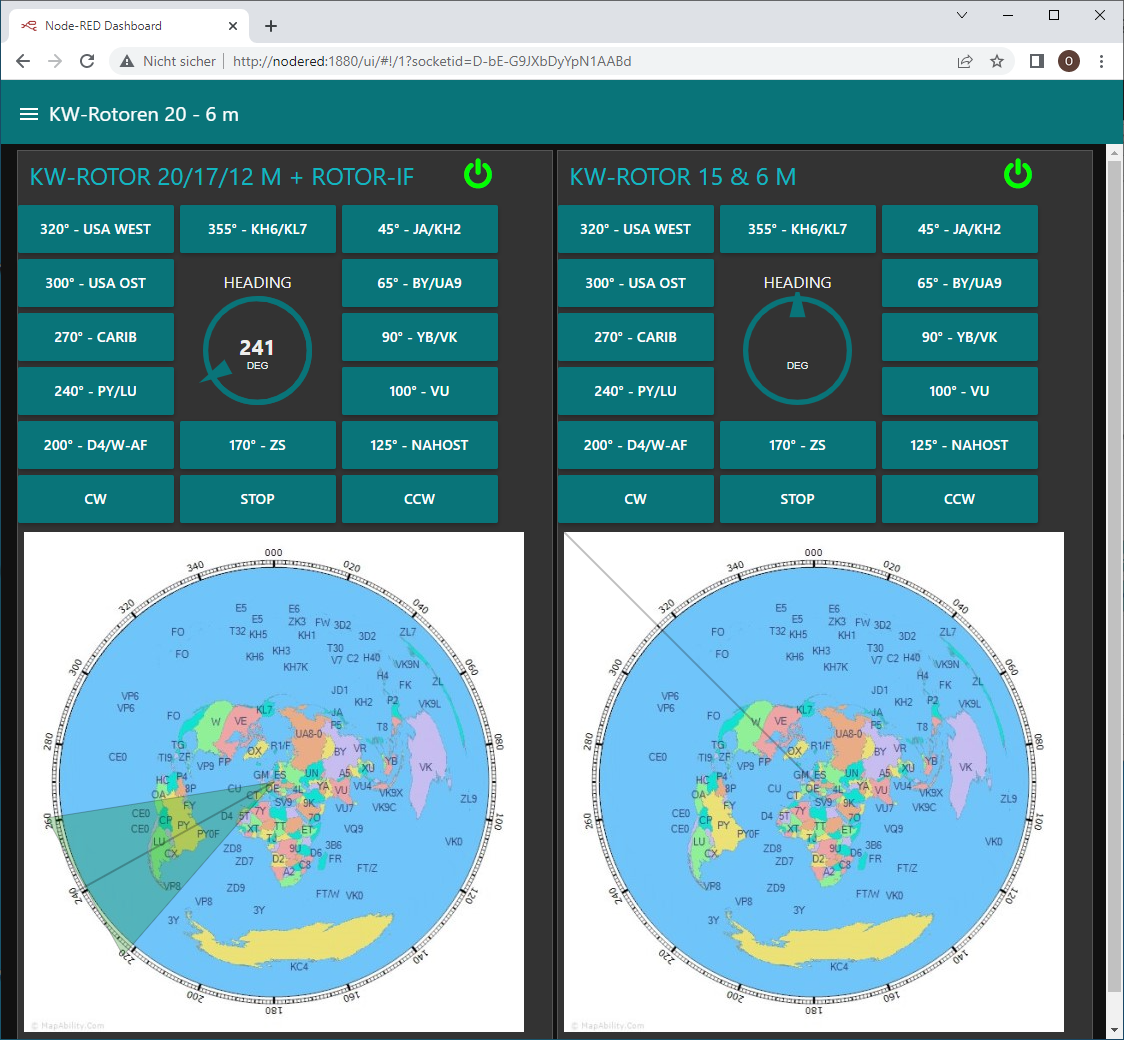This screenshot has height=1040, width=1124.
Task: Minimize the Chrome window
Action: tap(1008, 15)
